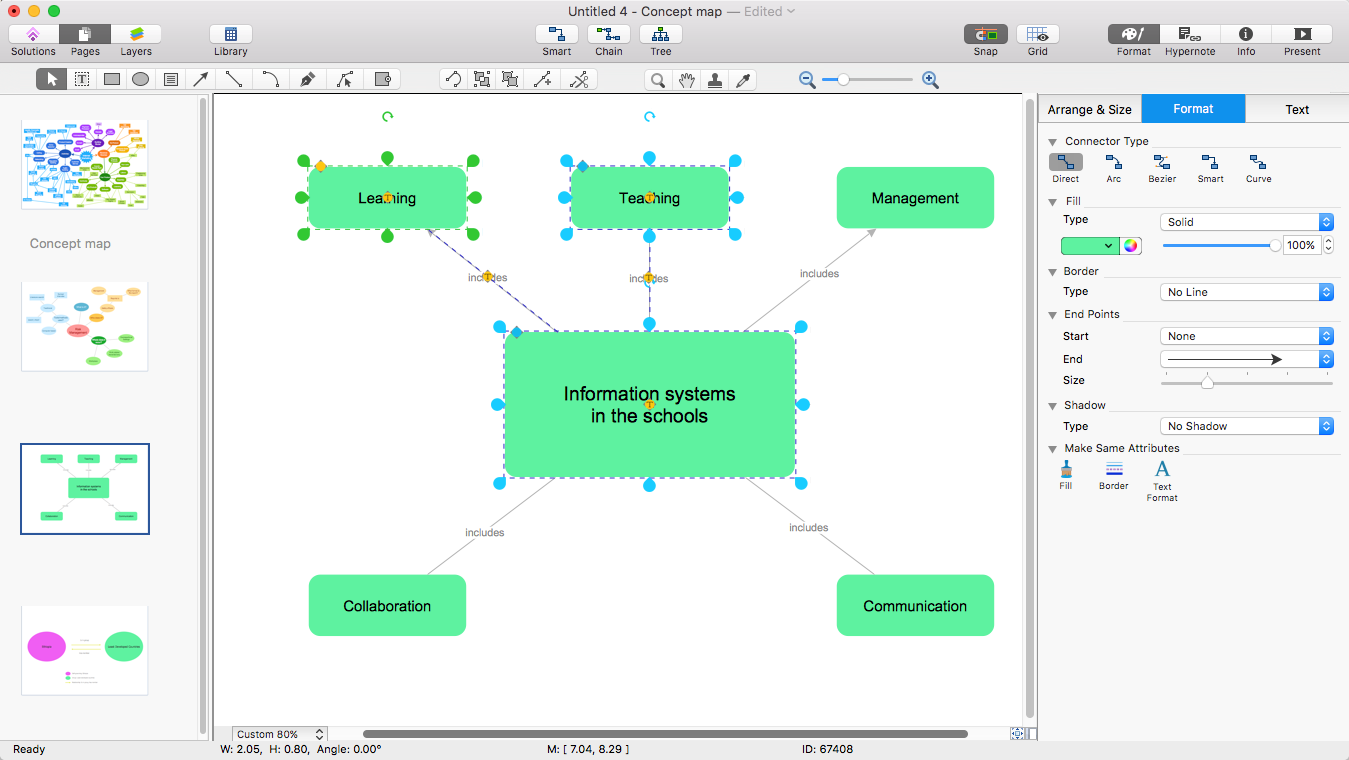Select the first page thumbnail
1349x760 pixels.
(85, 165)
